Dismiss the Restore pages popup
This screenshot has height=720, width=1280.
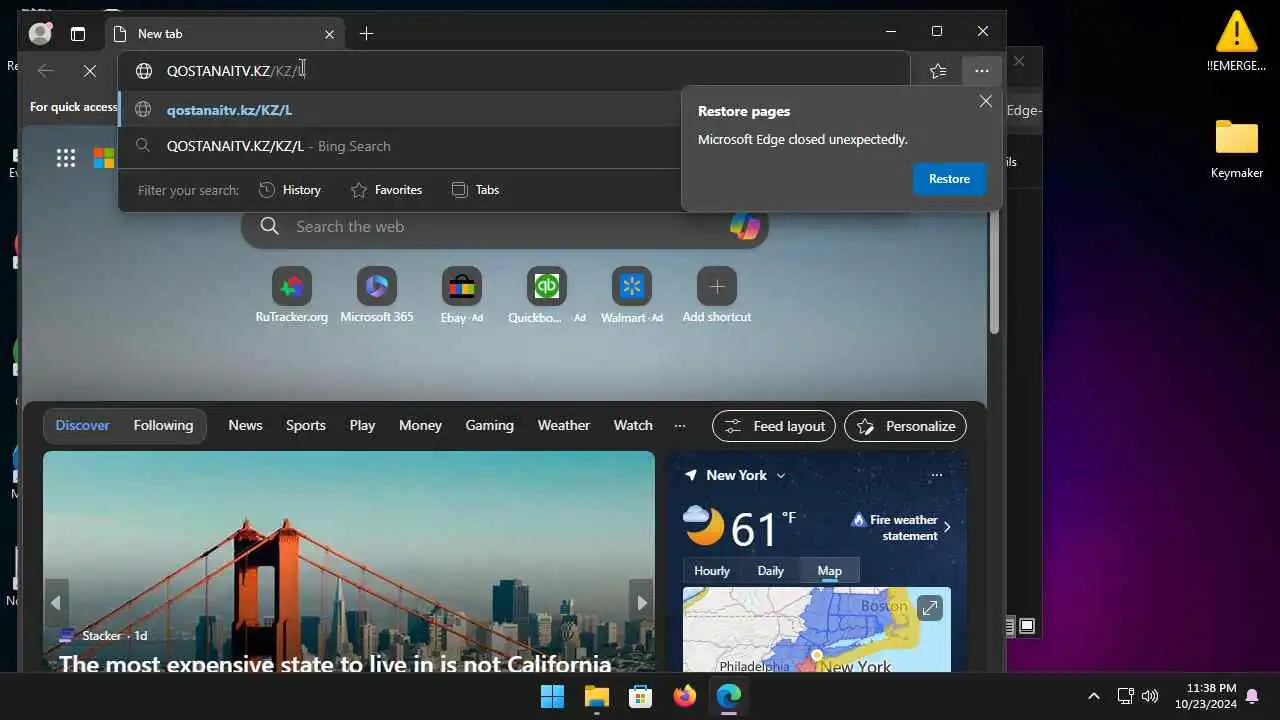coord(986,102)
